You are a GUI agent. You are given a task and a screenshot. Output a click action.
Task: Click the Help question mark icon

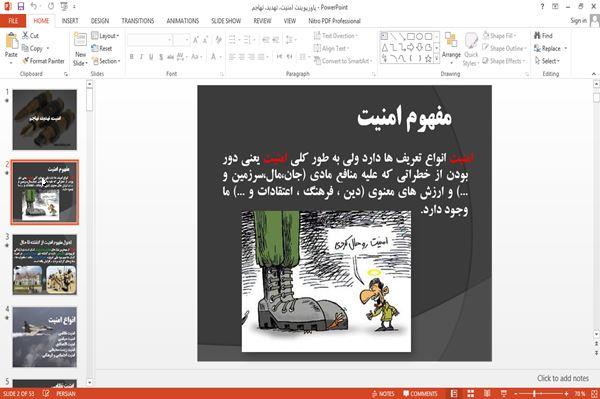click(x=542, y=7)
